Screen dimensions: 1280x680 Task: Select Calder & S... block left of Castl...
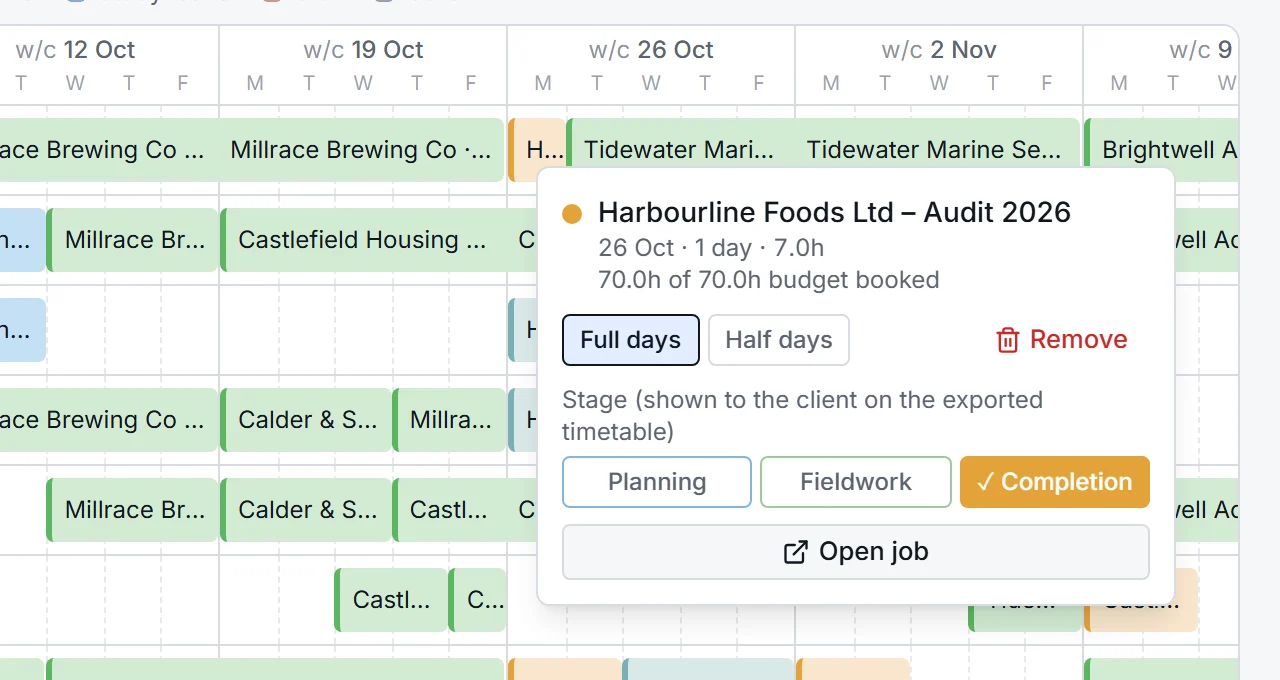click(305, 510)
